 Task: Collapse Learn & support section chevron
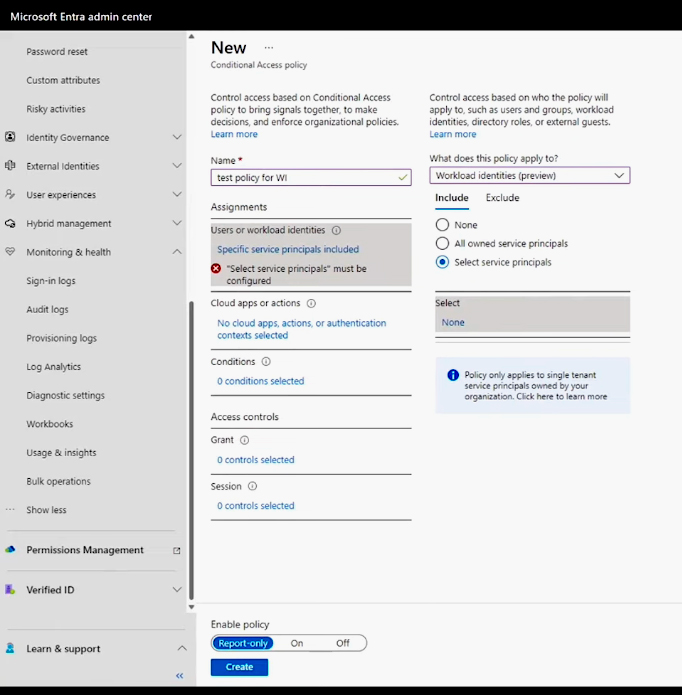point(182,648)
